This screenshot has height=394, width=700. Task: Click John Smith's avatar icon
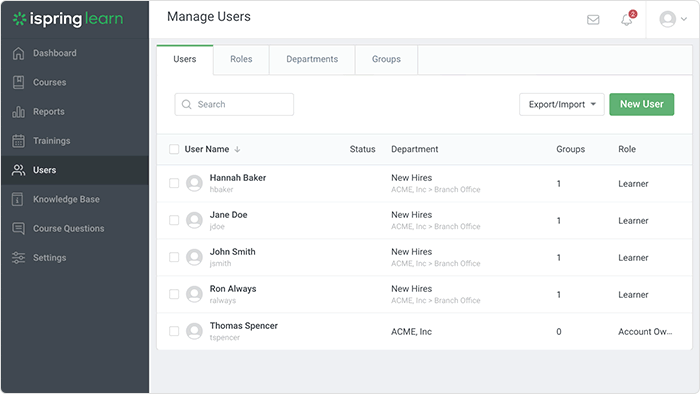(x=194, y=257)
